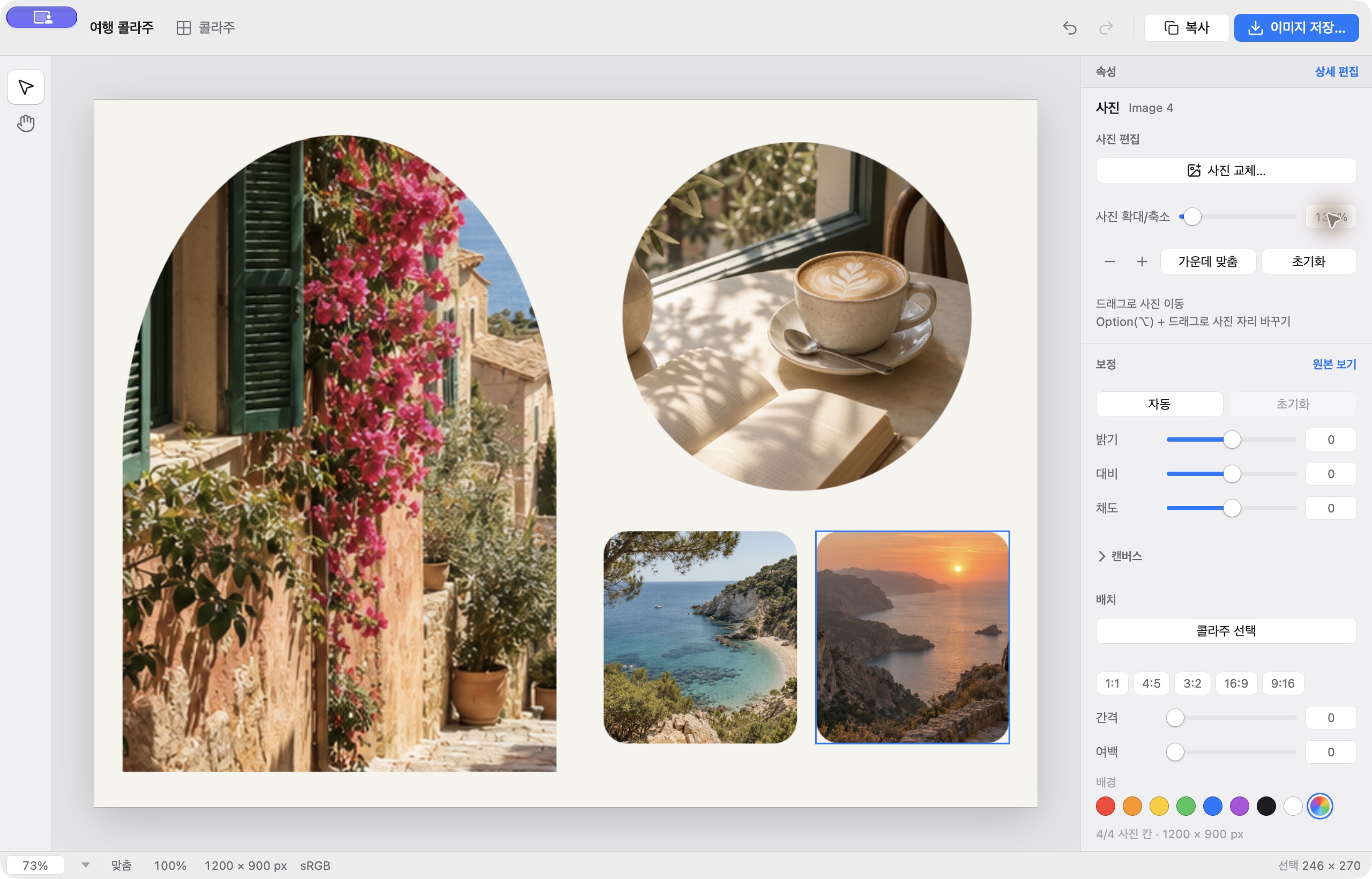Click the 100% zoom option in status bar
The image size is (1372, 879).
(x=170, y=865)
